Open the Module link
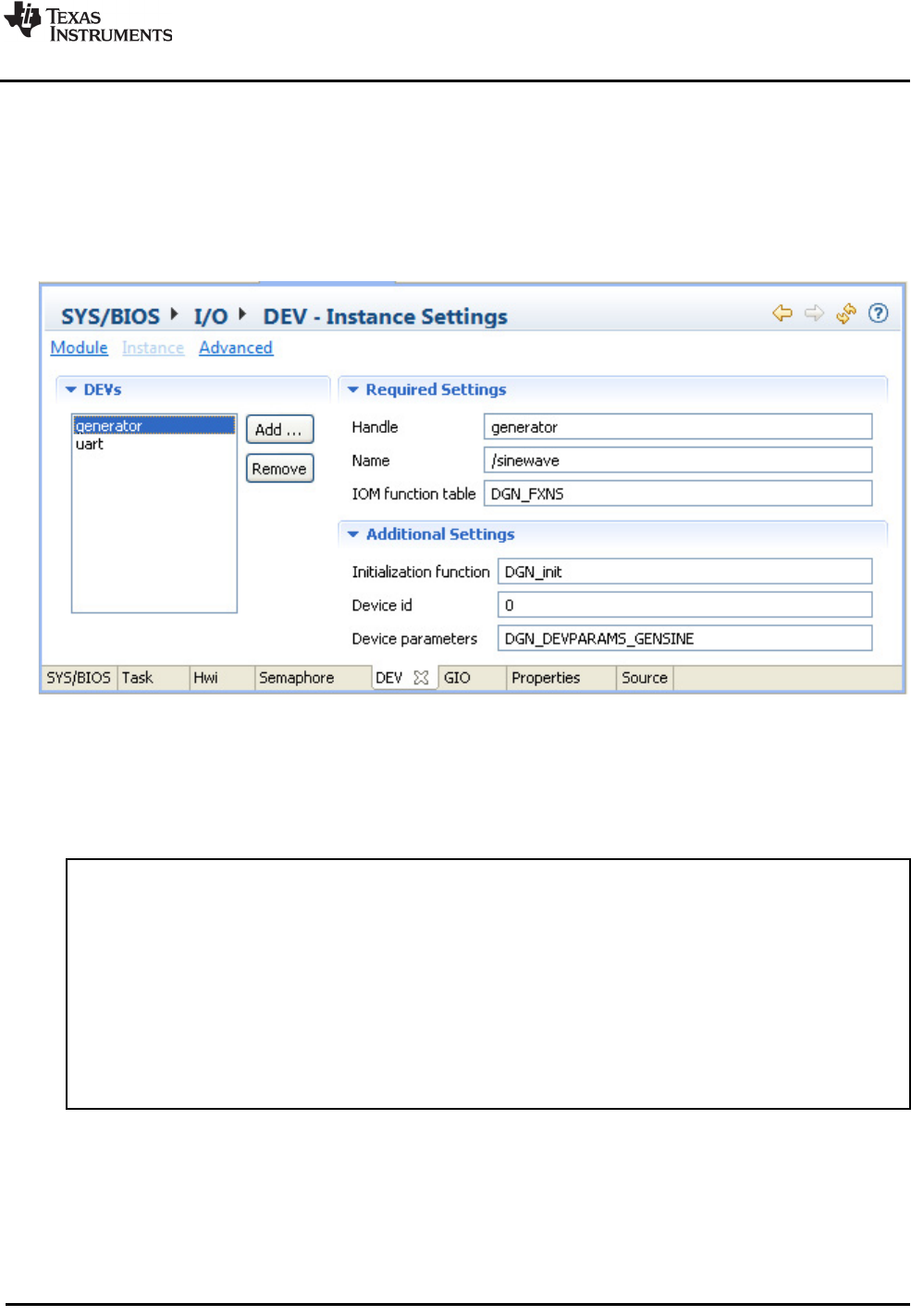 80,348
